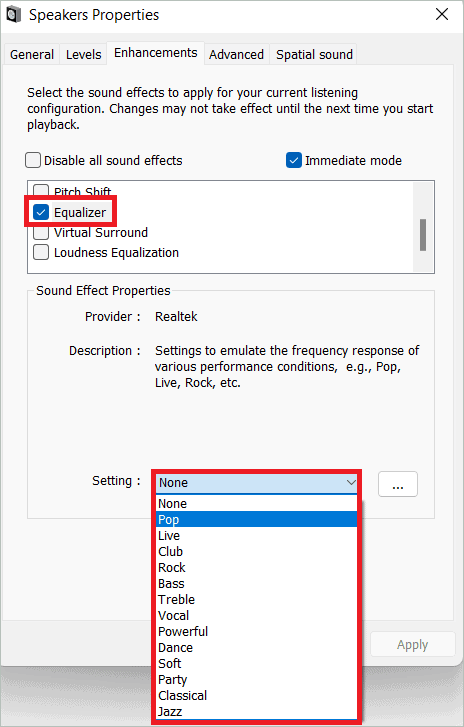Open the ellipsis settings button

[398, 484]
